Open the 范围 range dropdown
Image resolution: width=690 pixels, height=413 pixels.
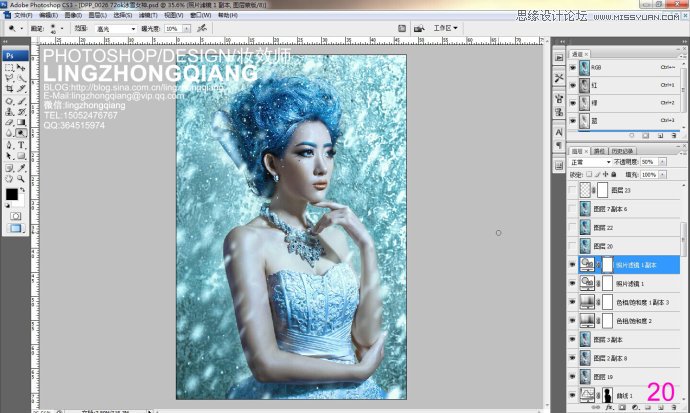(x=115, y=29)
